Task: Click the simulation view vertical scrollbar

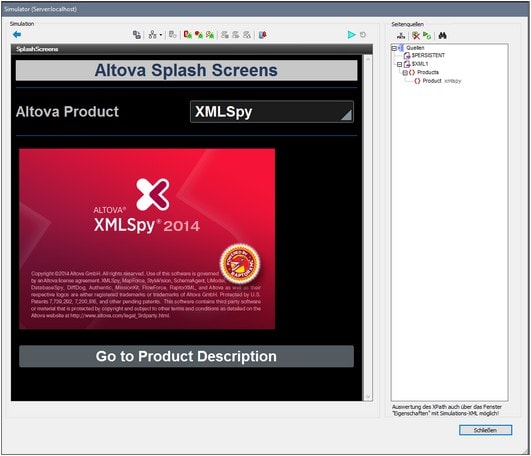Action: pos(368,227)
